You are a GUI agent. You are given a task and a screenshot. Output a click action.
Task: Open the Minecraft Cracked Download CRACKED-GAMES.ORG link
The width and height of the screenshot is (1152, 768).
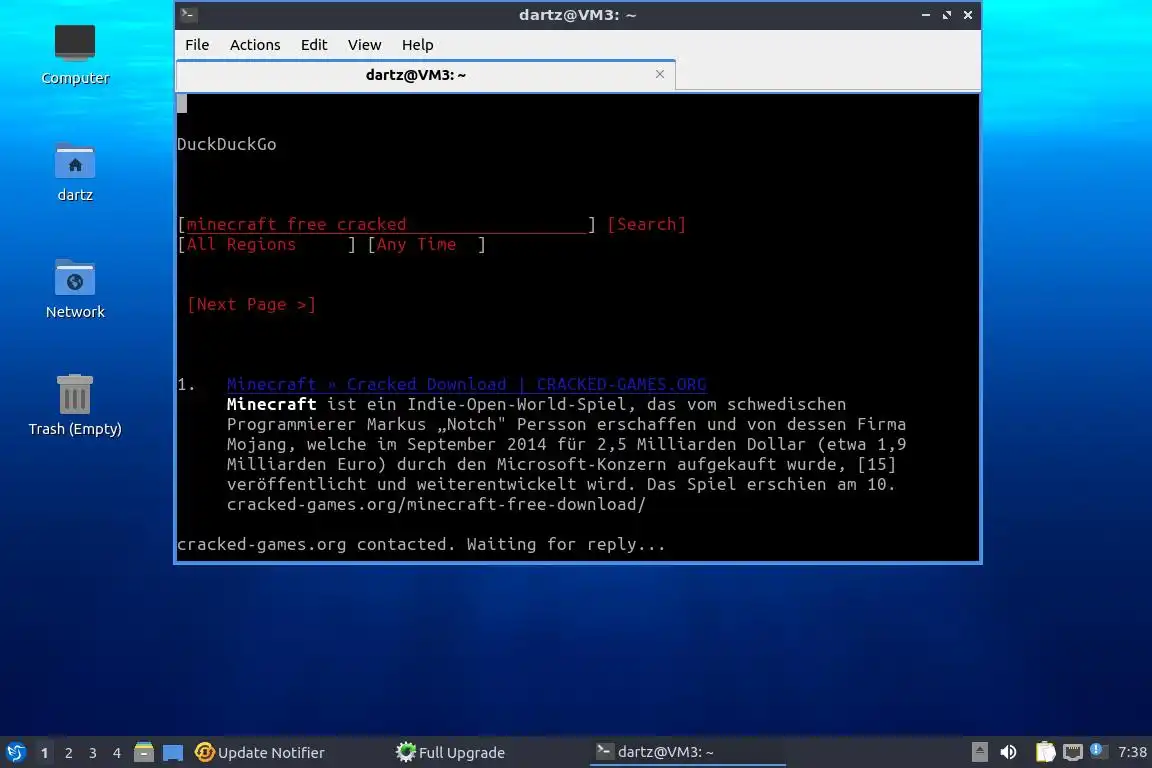(x=467, y=384)
